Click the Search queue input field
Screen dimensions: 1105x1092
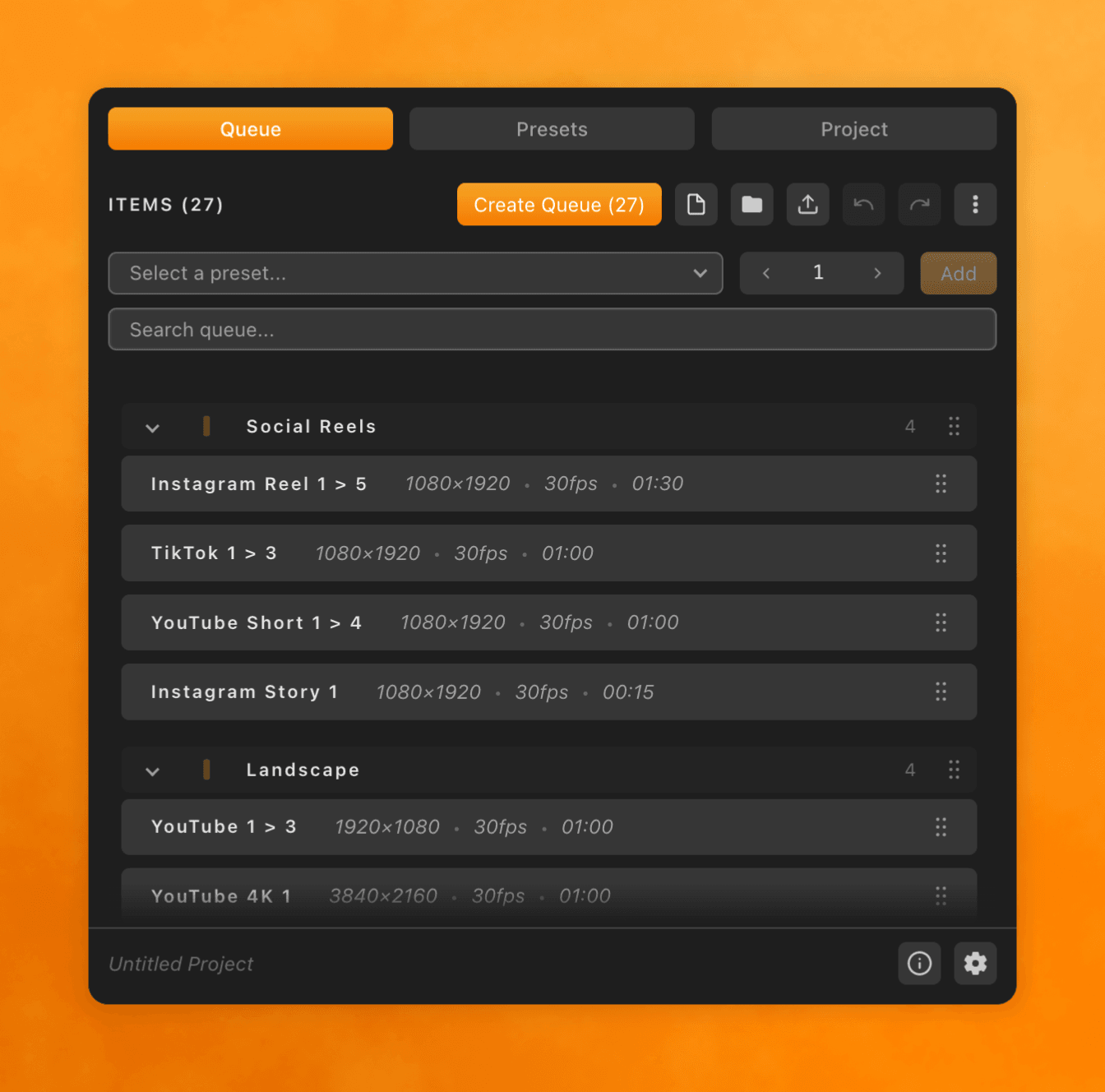pyautogui.click(x=552, y=330)
